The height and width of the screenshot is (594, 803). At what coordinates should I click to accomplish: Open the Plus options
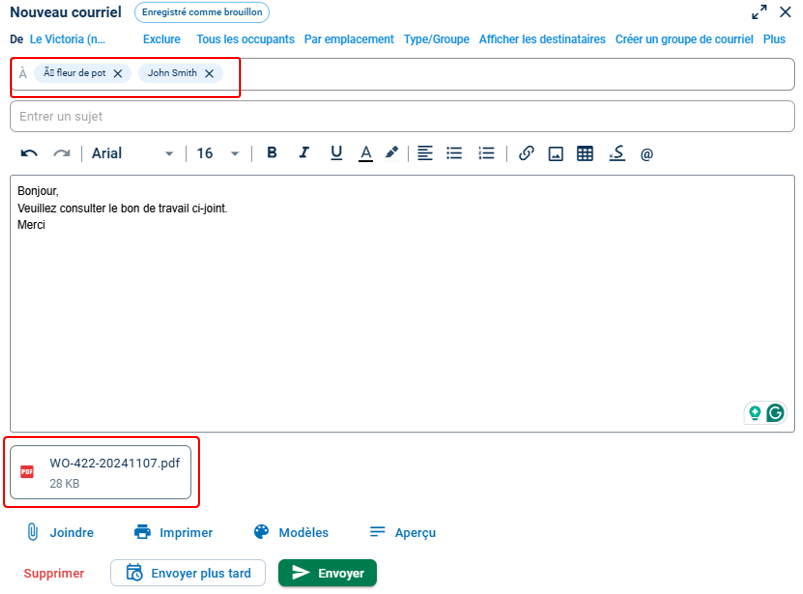774,39
